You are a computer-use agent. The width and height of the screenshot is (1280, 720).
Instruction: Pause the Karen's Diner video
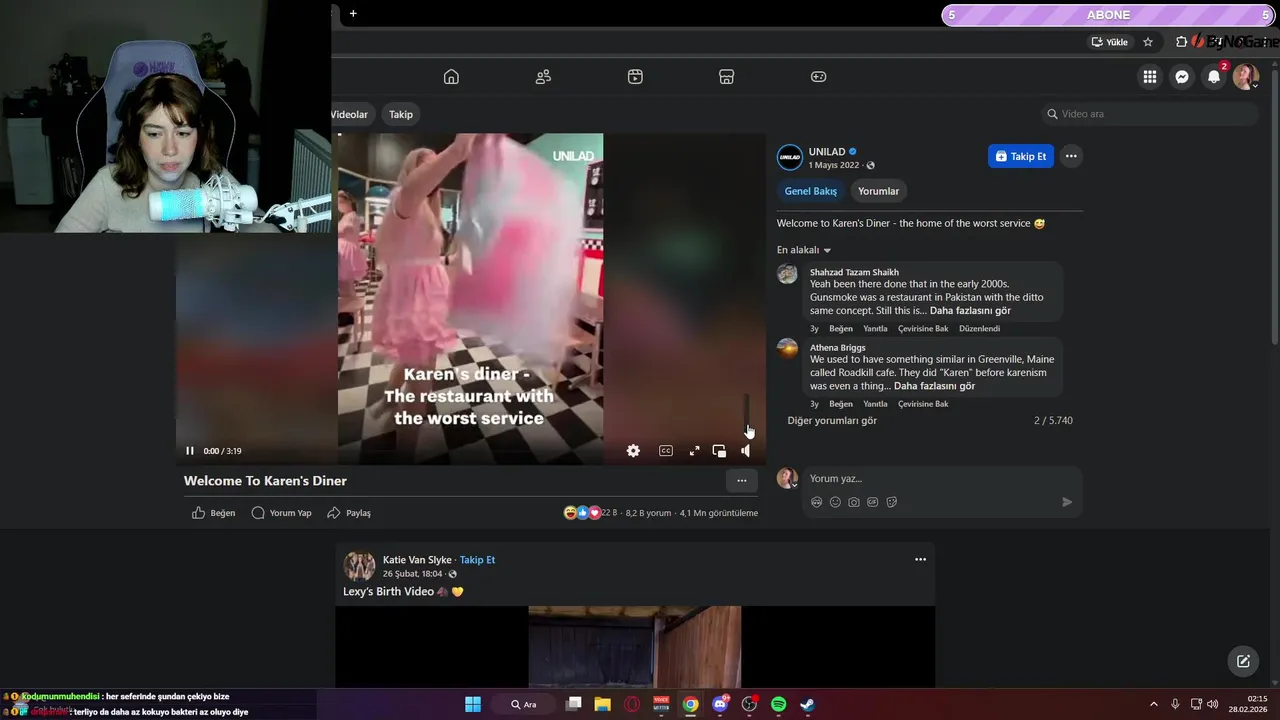pyautogui.click(x=190, y=451)
